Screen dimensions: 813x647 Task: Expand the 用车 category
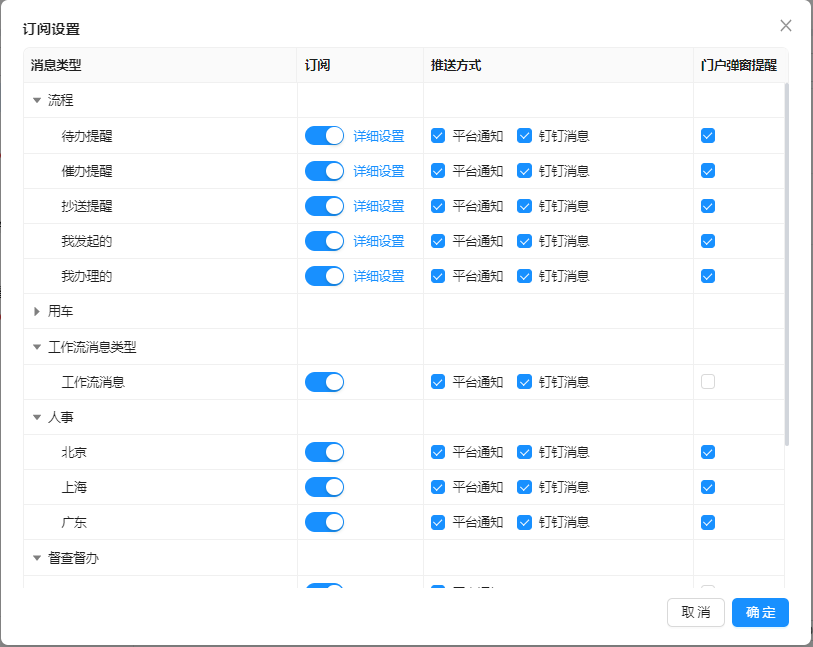(37, 312)
